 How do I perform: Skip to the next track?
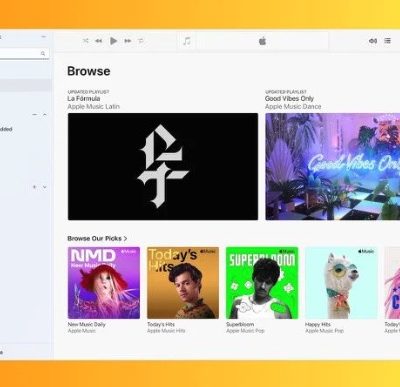(x=128, y=41)
